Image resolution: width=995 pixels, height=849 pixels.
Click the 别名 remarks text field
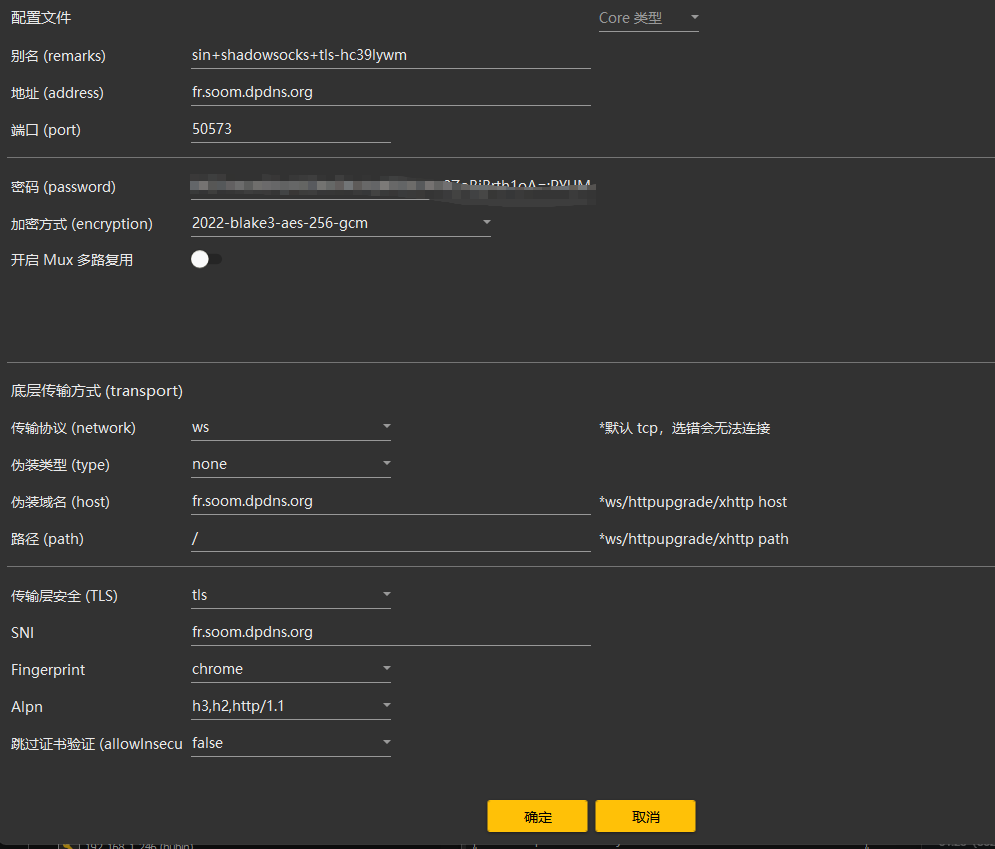coord(390,56)
